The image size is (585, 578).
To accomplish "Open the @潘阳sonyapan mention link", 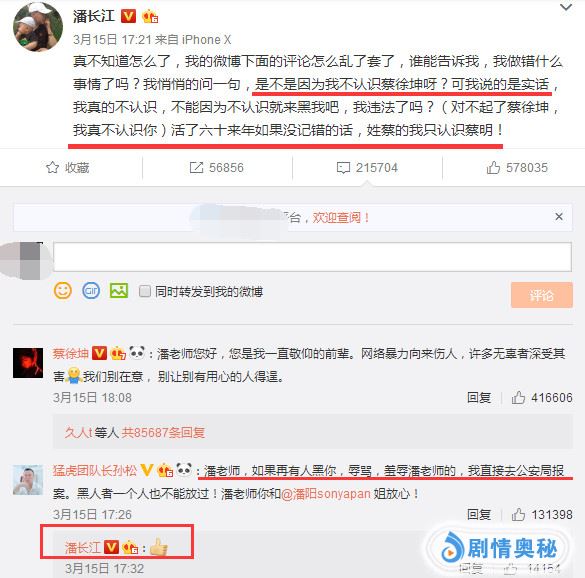I will pyautogui.click(x=326, y=494).
